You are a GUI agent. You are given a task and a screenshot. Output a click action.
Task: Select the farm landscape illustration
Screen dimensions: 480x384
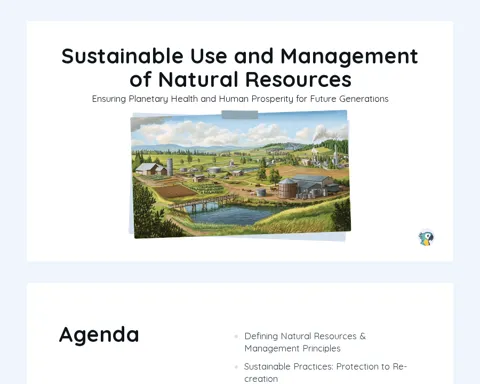pyautogui.click(x=240, y=174)
